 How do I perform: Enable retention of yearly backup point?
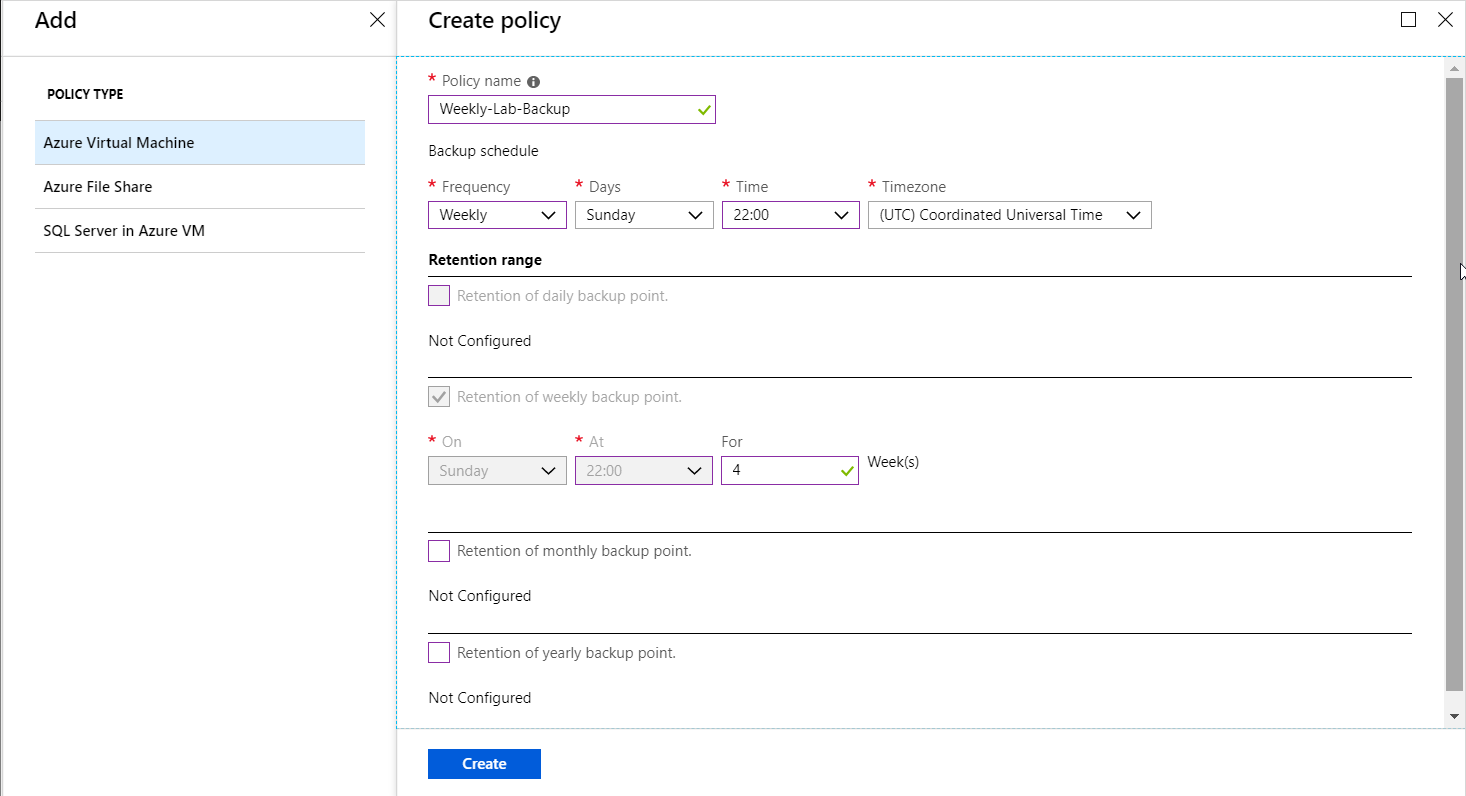click(439, 653)
